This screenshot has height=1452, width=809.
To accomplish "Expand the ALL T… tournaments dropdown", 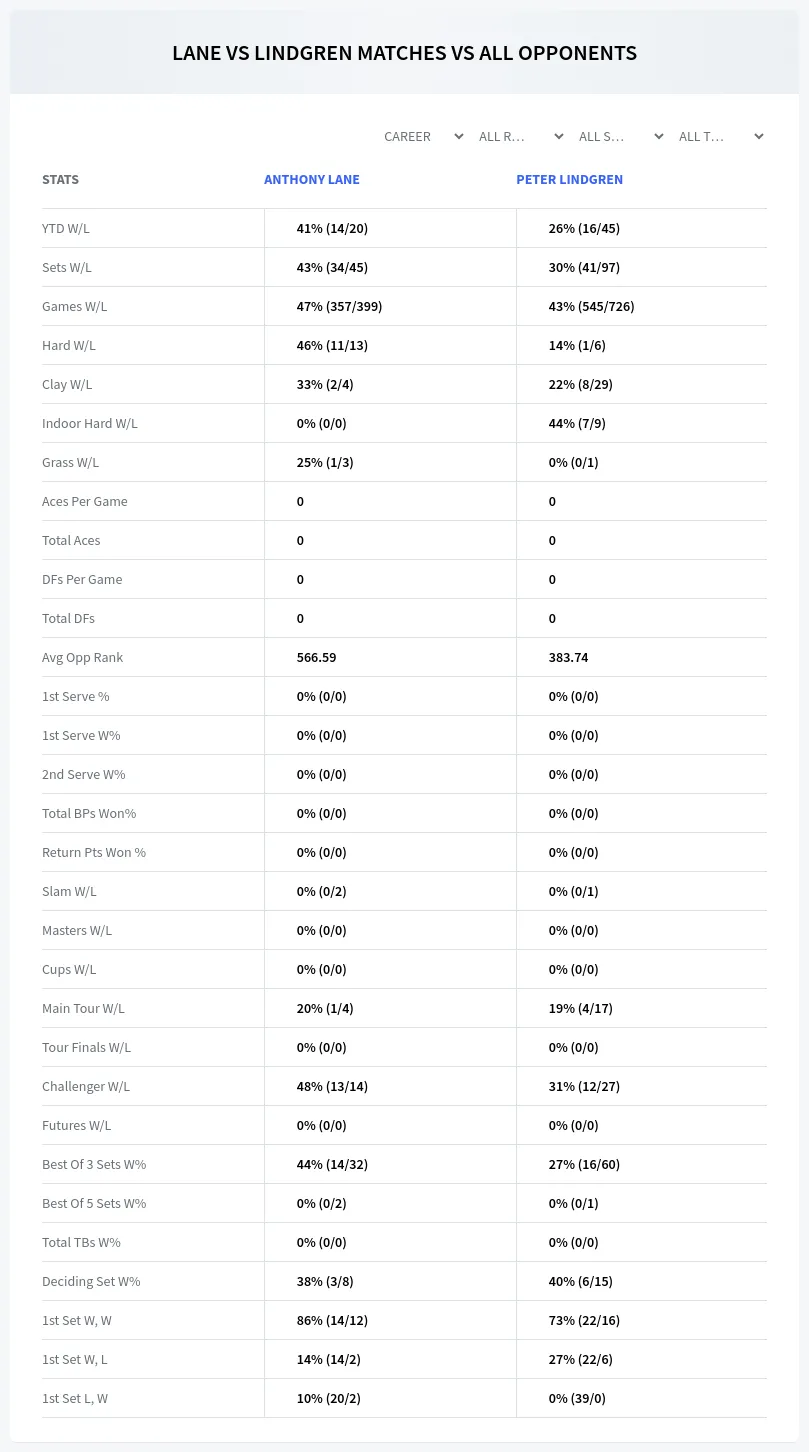I will 720,137.
